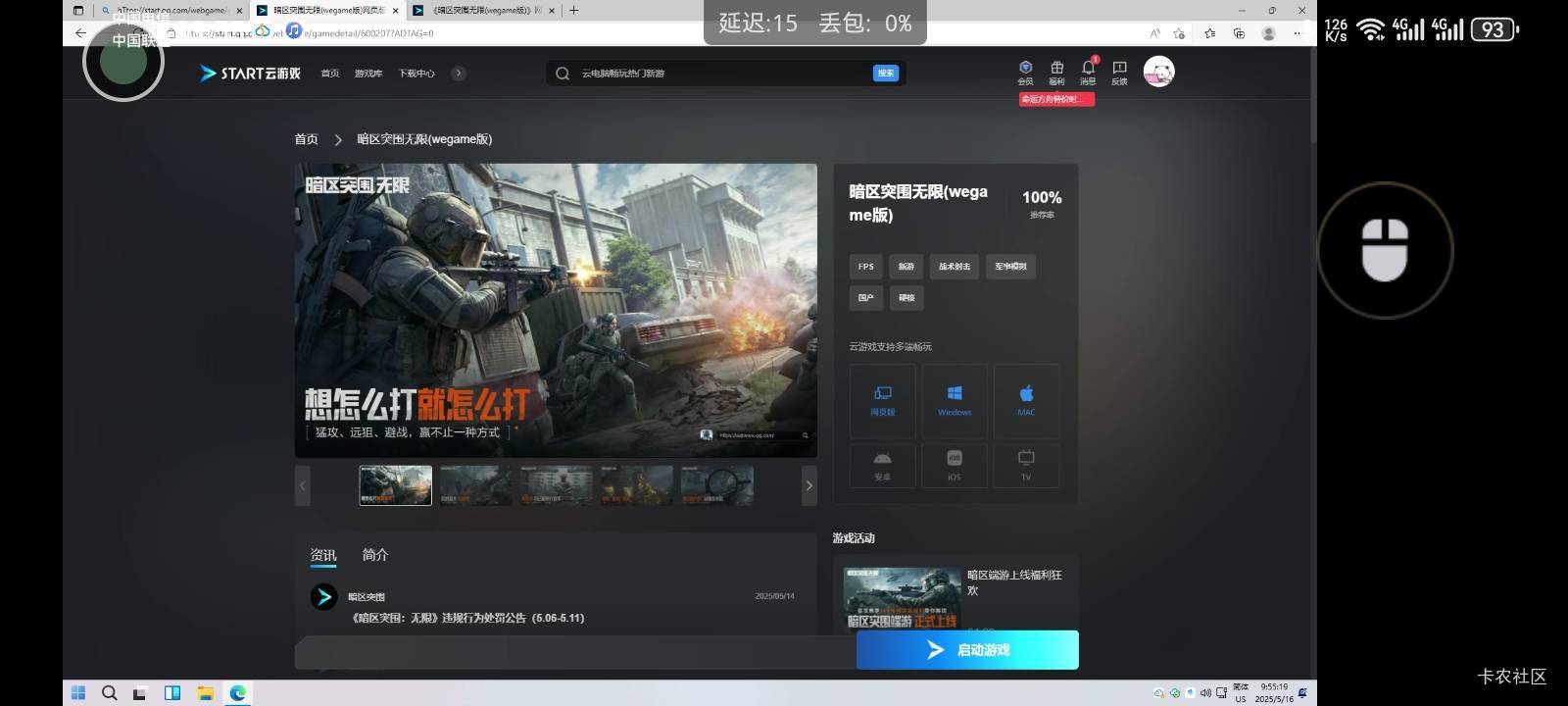Switch to the 资讯 tab

[x=323, y=555]
